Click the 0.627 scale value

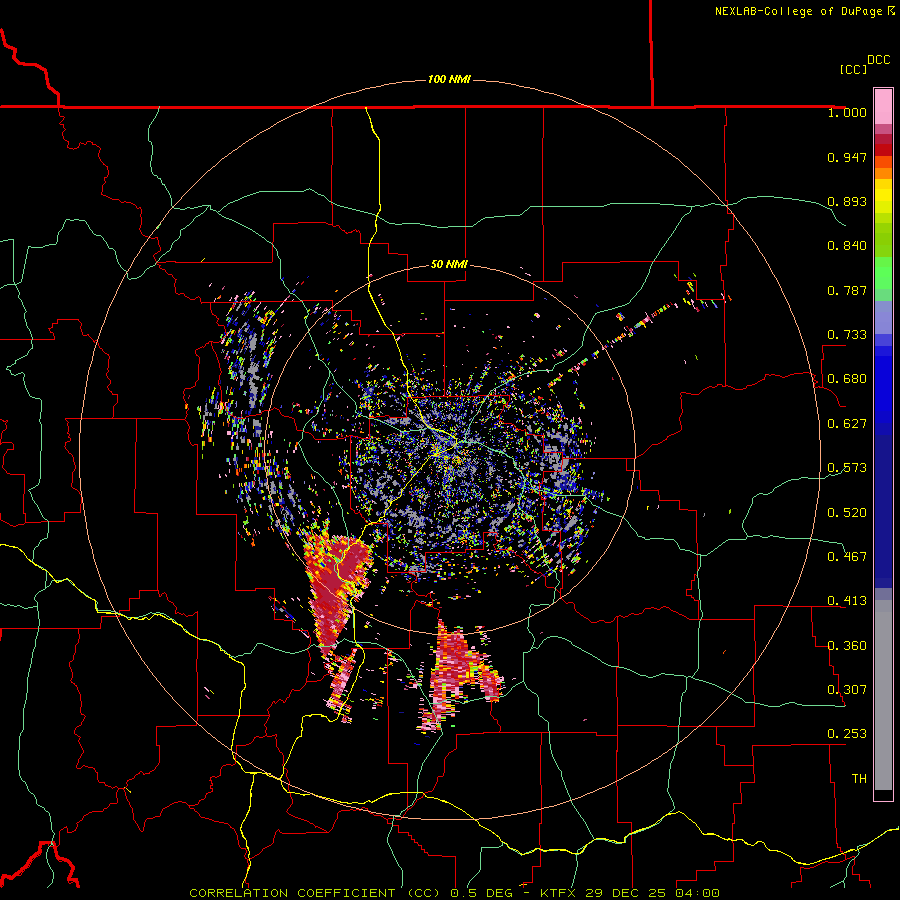point(847,424)
